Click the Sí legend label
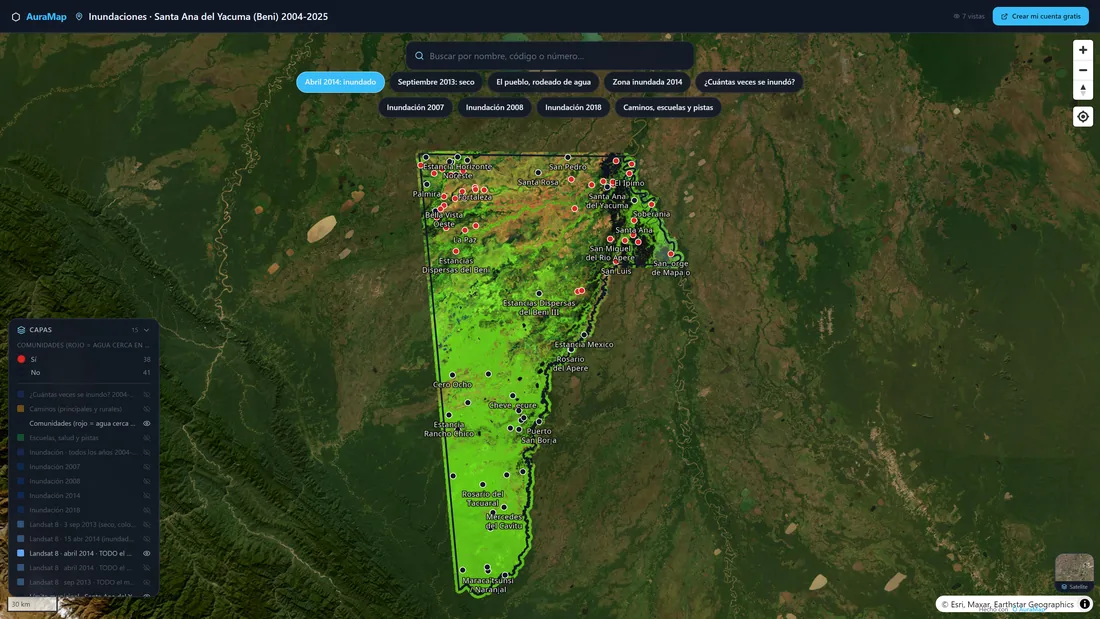 click(33, 359)
